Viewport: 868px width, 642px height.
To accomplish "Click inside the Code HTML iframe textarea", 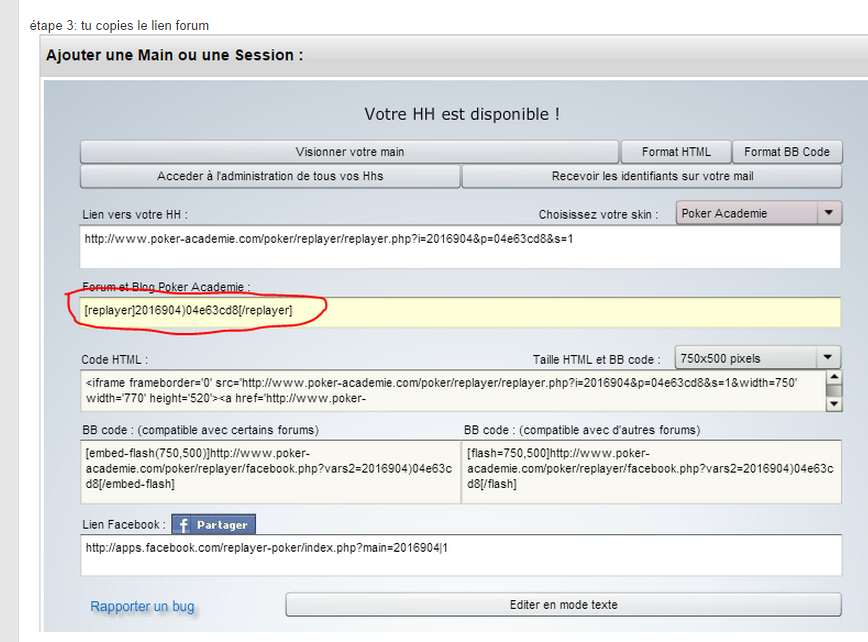I will tap(453, 391).
